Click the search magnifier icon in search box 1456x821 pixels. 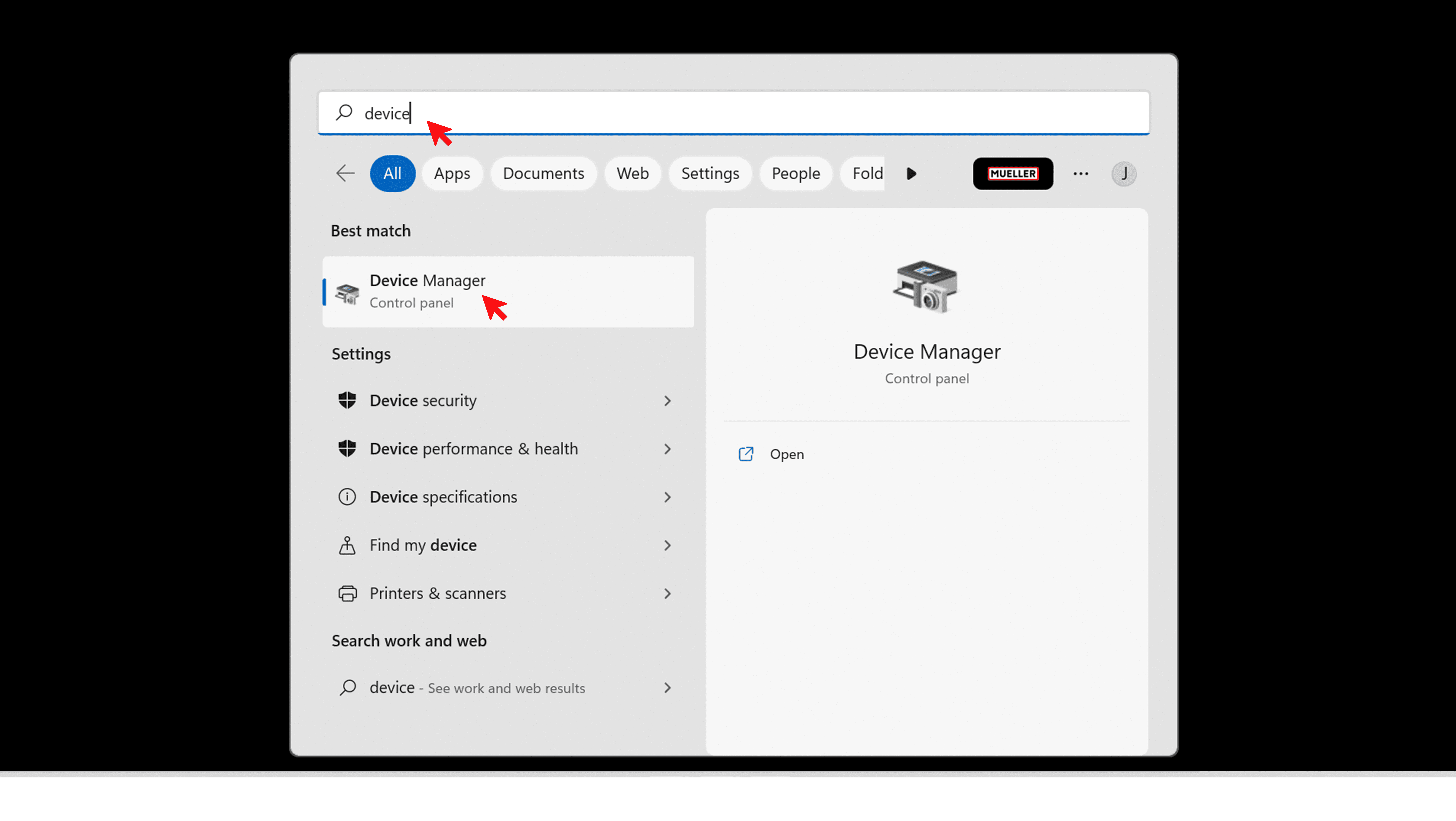coord(344,113)
